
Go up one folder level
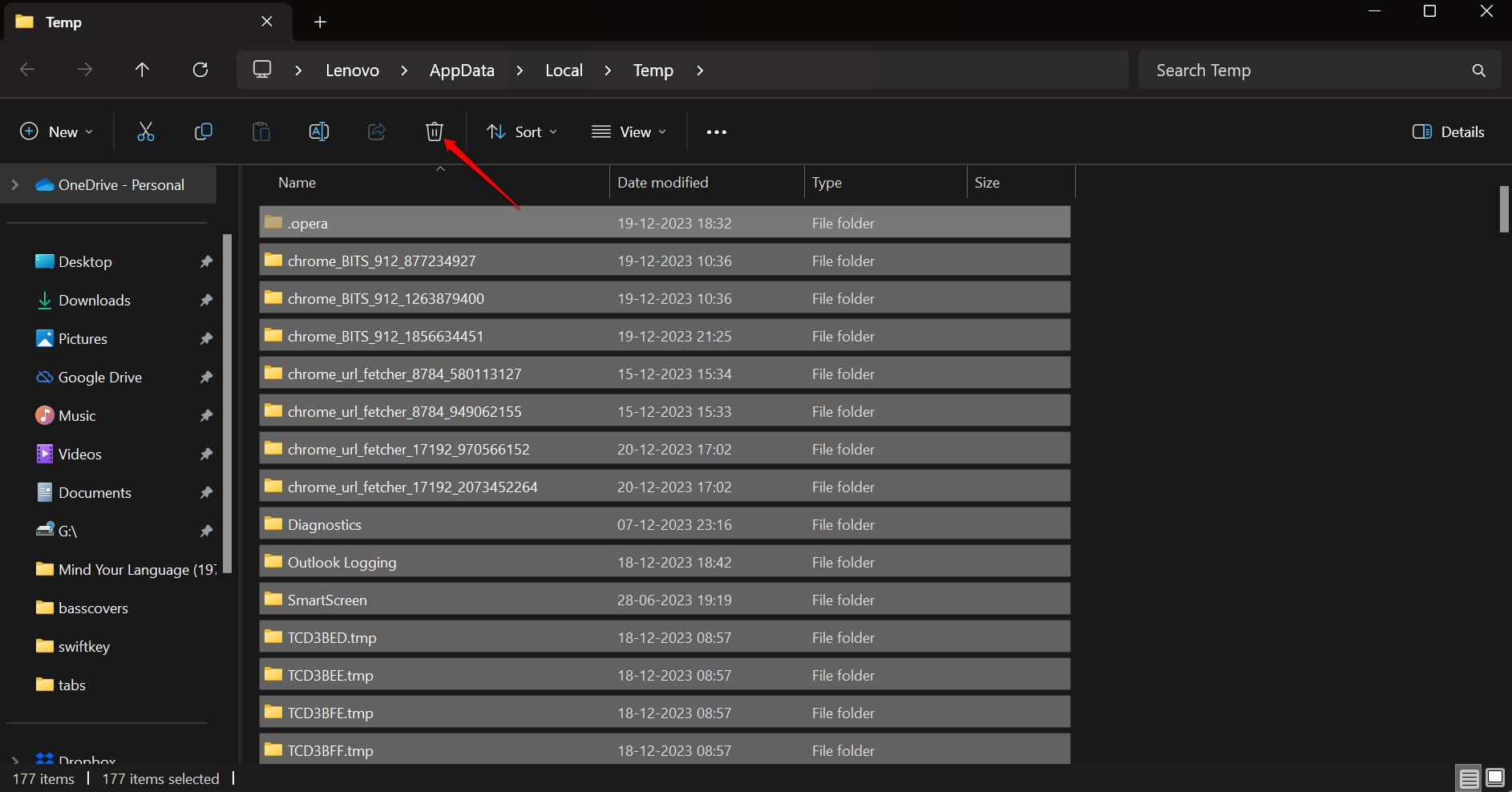click(x=142, y=70)
